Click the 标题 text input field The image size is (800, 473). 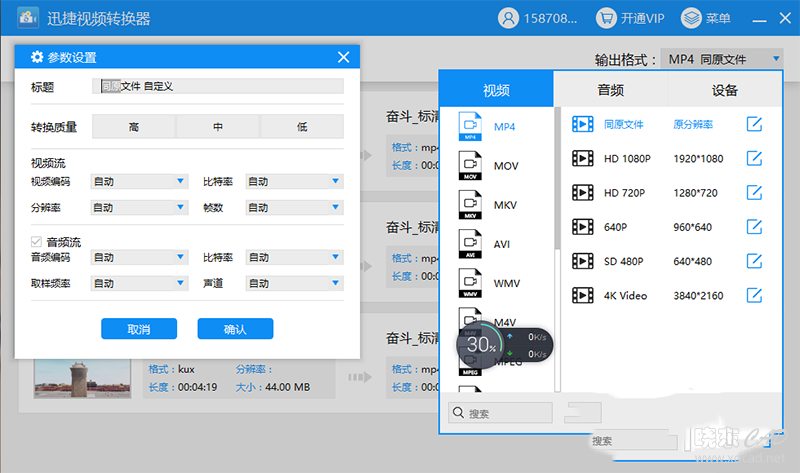coord(218,86)
